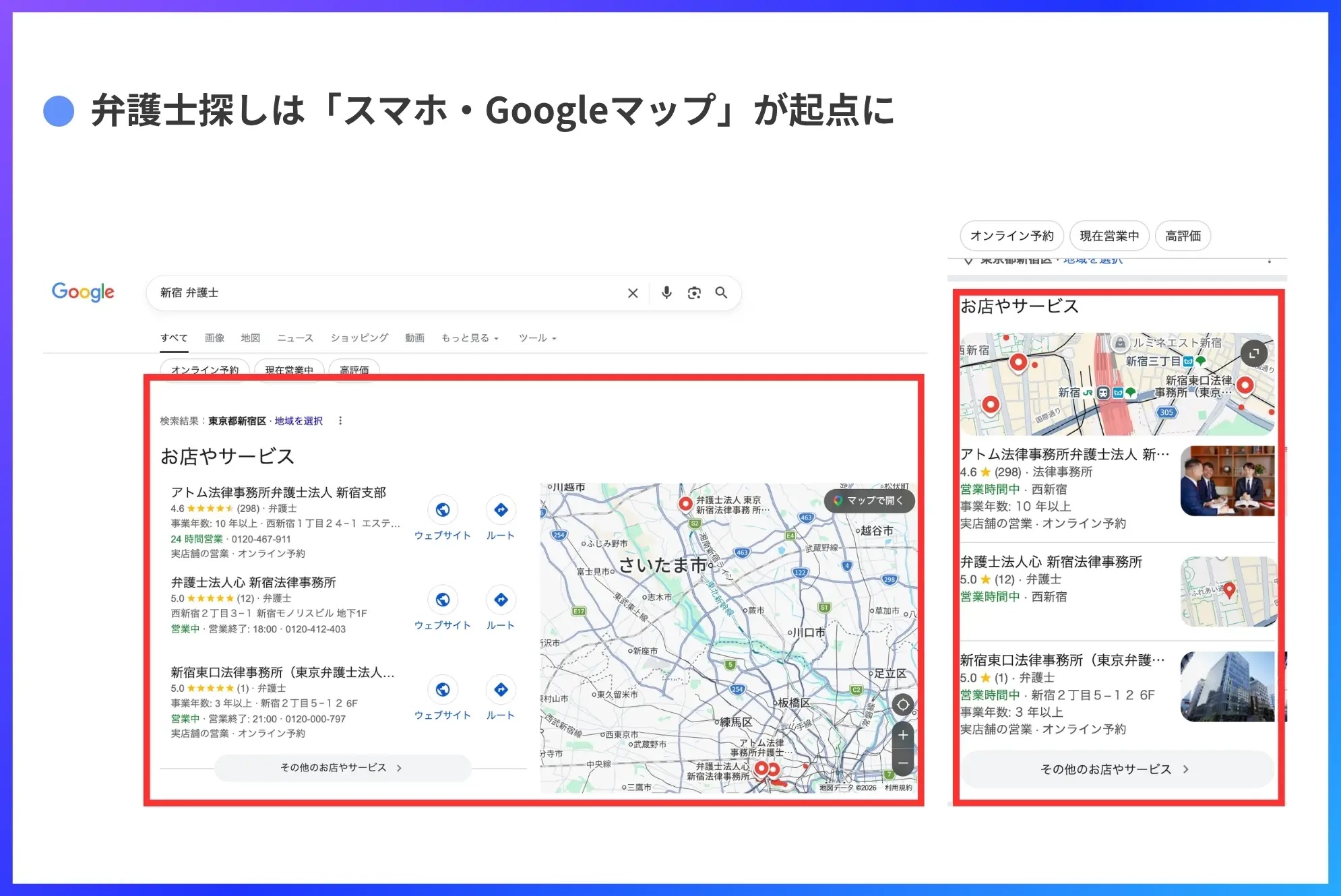Click the 弁護士法人東京新宿法律事務所 map pin
Viewport: 1341px width, 896px height.
[685, 503]
